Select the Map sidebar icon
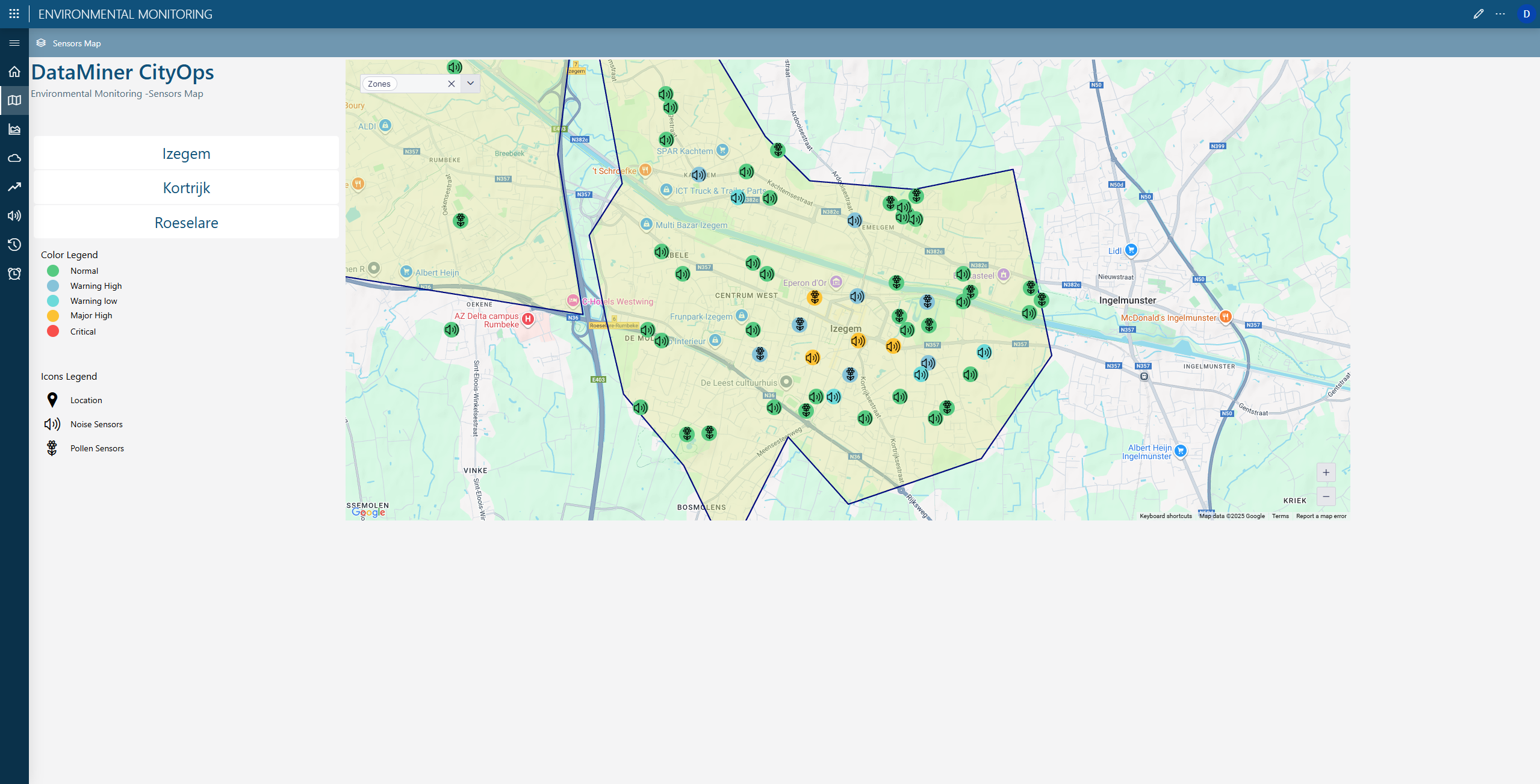This screenshot has height=784, width=1540. (14, 100)
